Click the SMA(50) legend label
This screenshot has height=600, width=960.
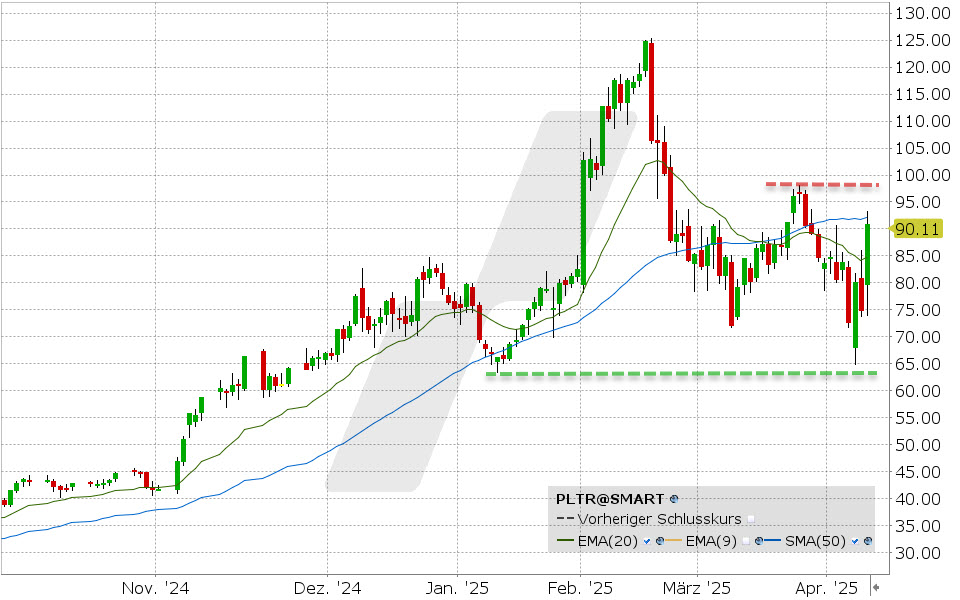[816, 541]
